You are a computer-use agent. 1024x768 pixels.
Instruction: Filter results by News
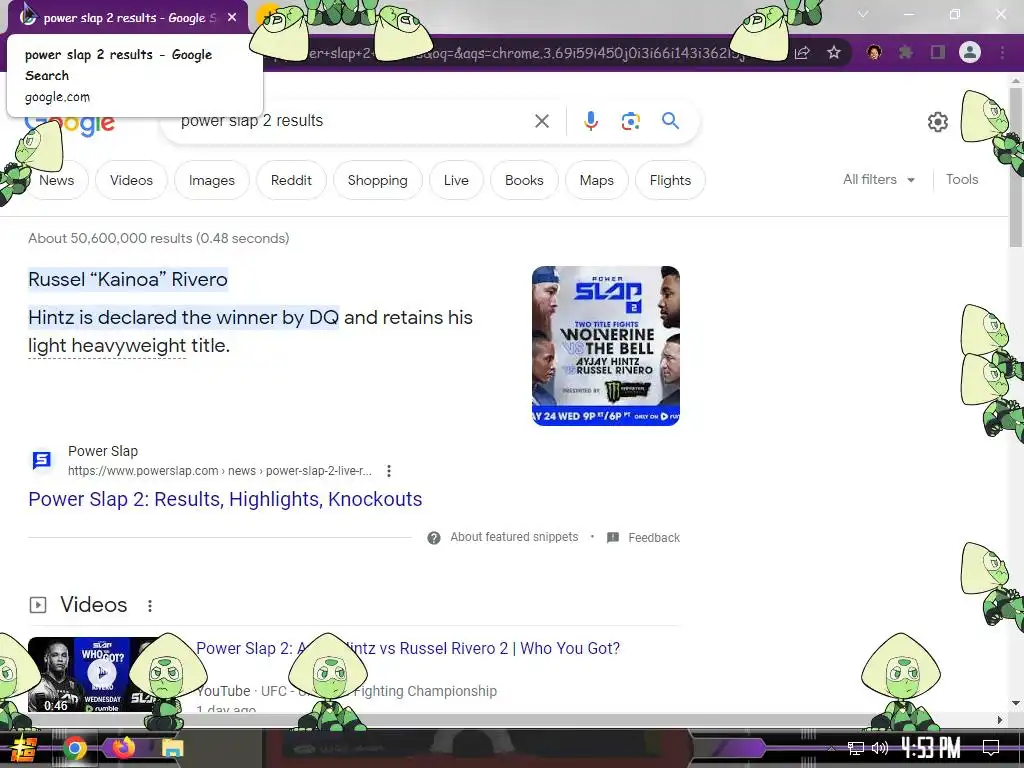56,180
